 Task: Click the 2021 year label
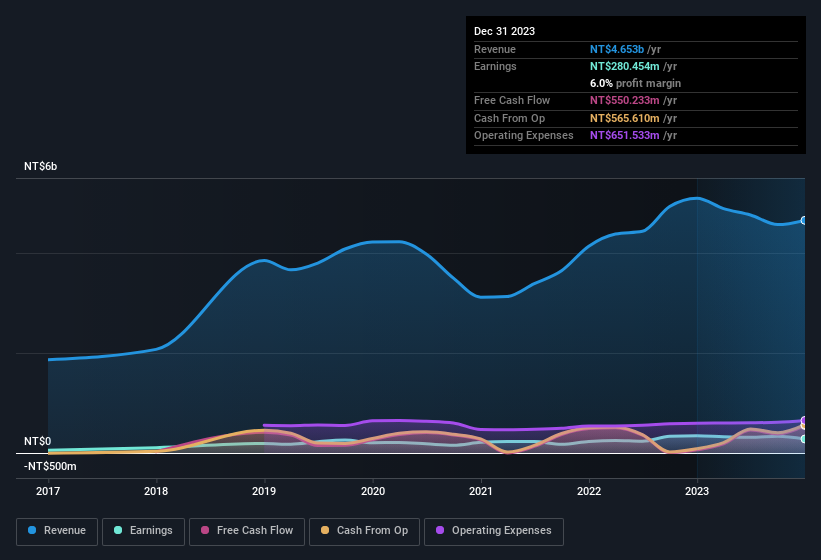pyautogui.click(x=481, y=491)
